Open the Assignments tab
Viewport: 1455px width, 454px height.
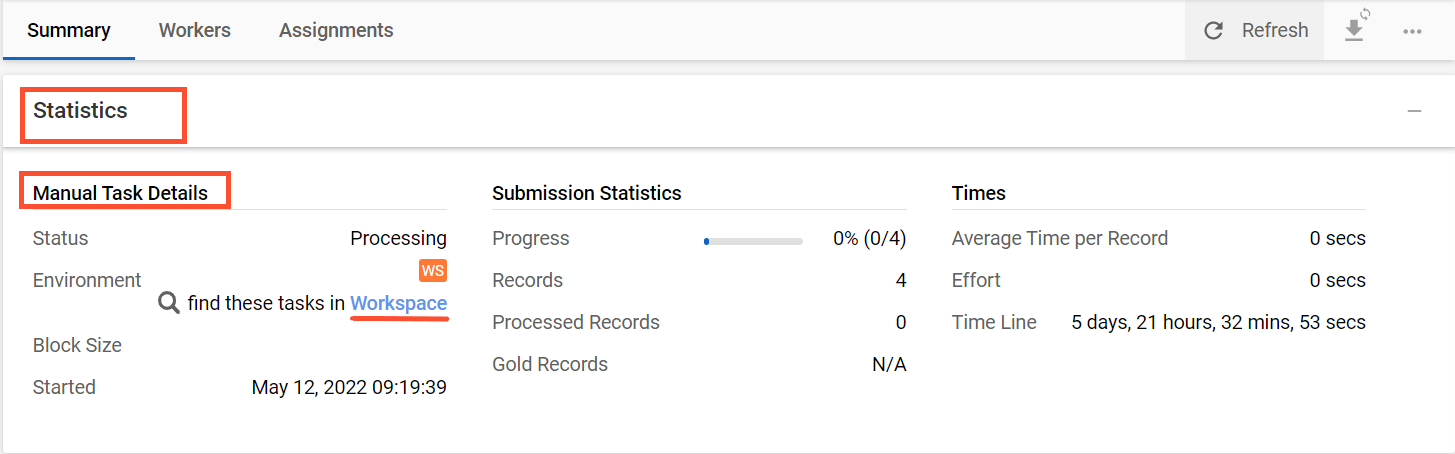tap(336, 30)
